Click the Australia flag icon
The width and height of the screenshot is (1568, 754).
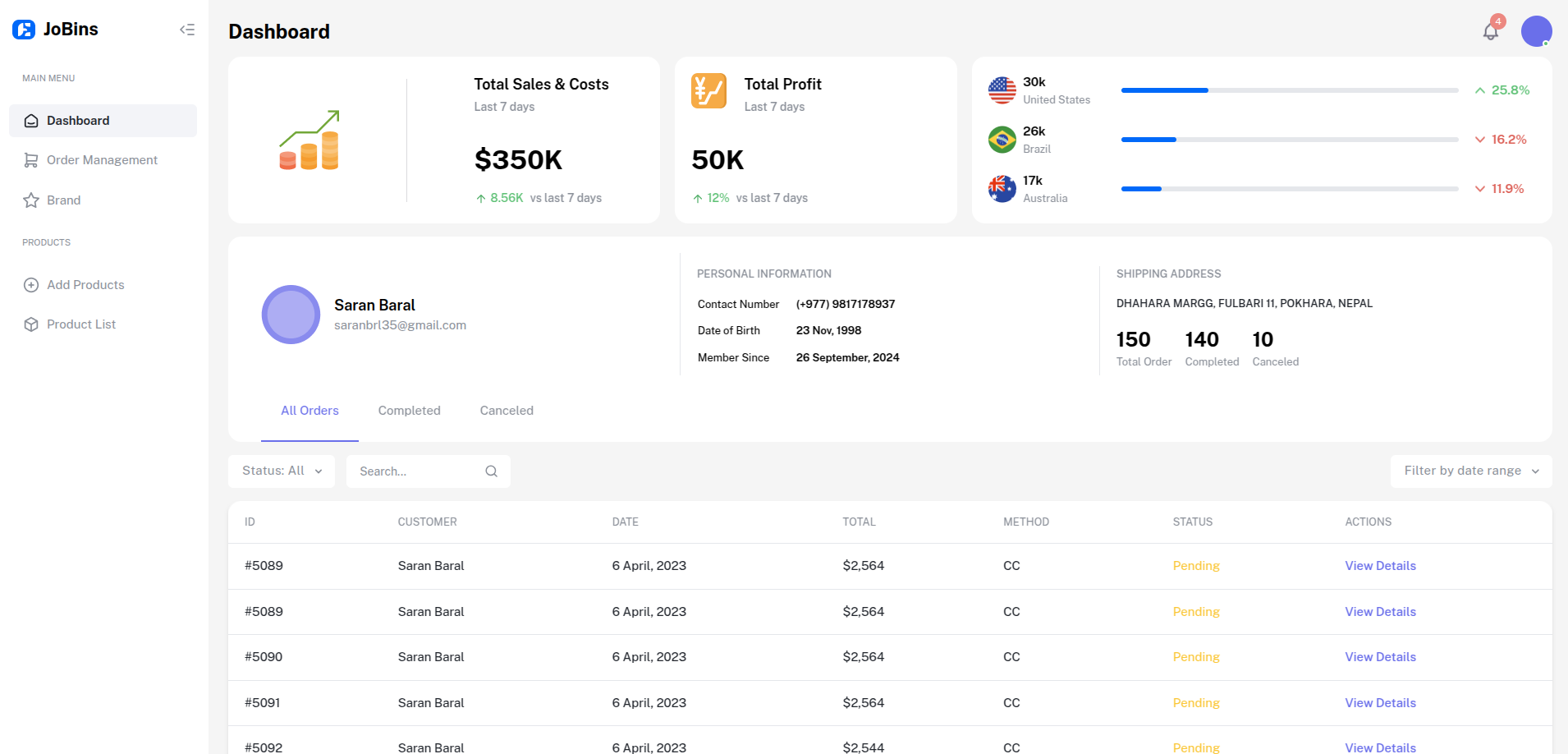pyautogui.click(x=1002, y=189)
